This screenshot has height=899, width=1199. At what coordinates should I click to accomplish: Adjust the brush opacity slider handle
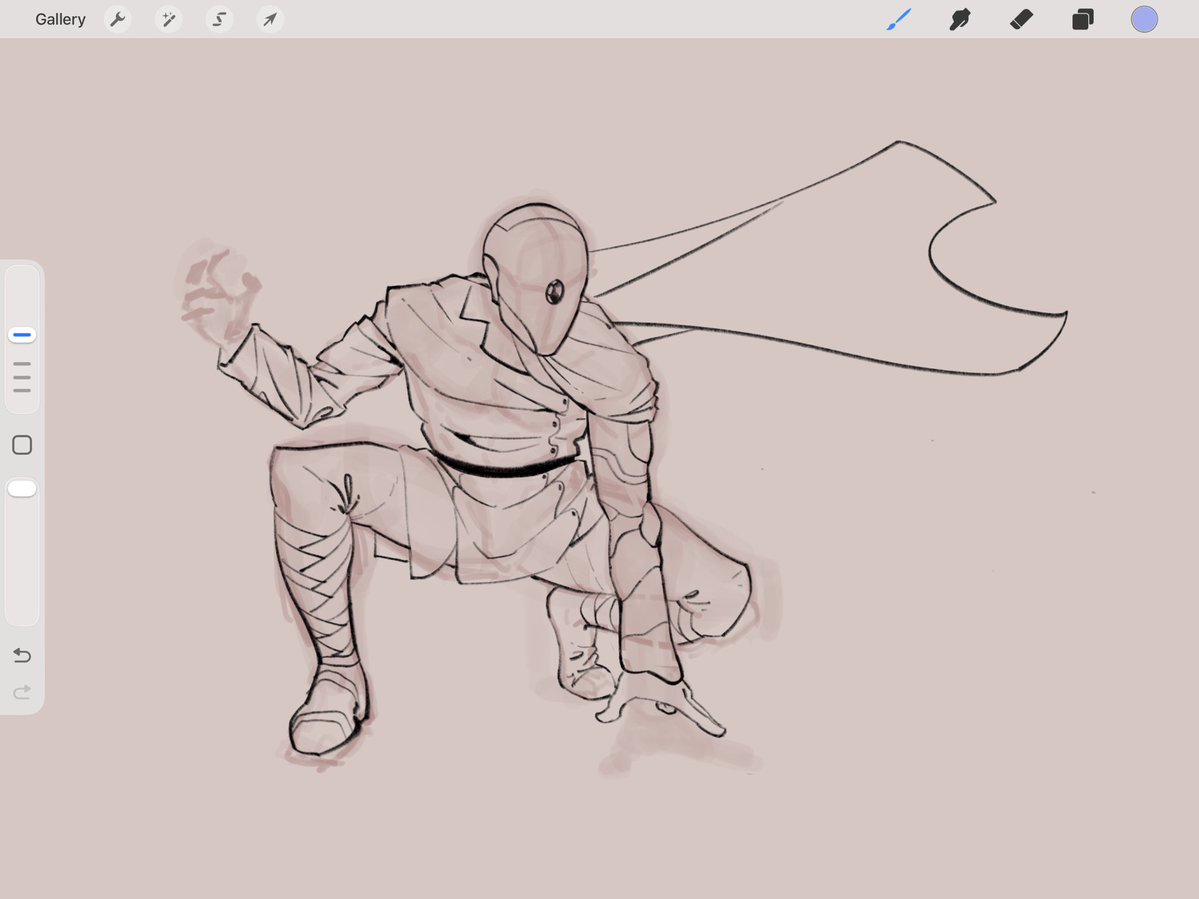[x=22, y=488]
